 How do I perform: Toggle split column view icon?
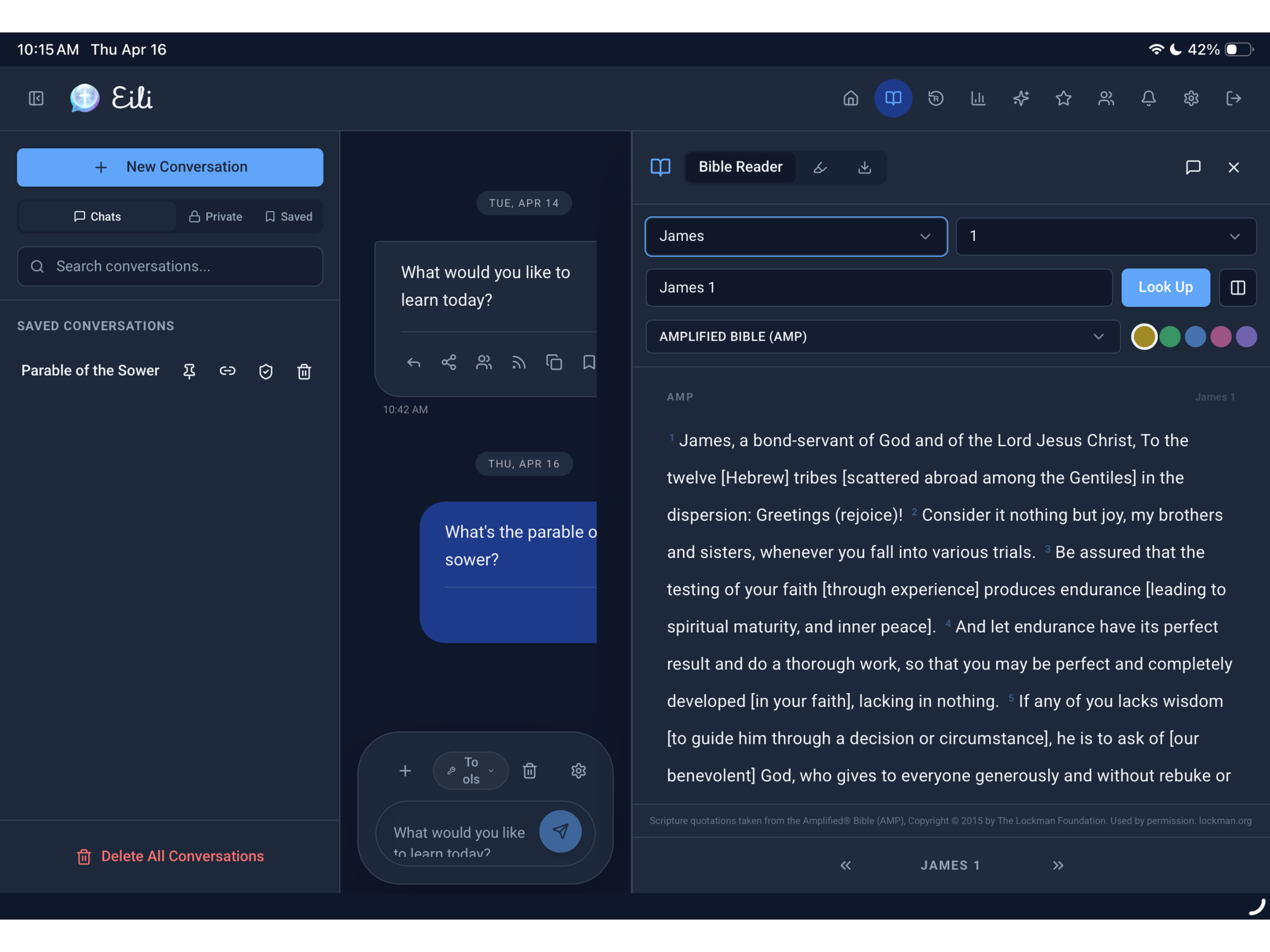pos(1238,288)
